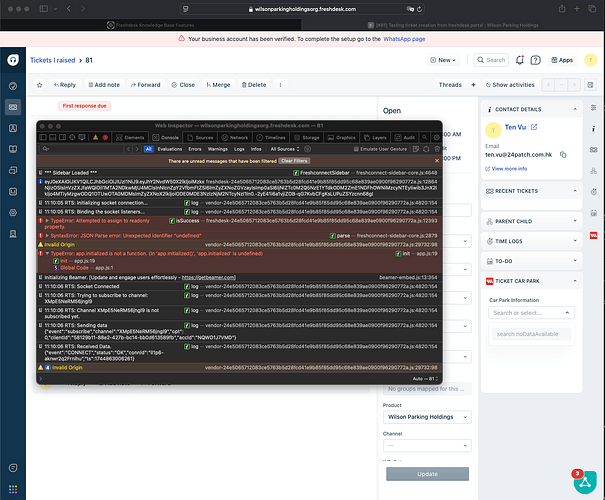This screenshot has height=500, width=605.
Task: Filter console by Warnings
Action: [218, 149]
